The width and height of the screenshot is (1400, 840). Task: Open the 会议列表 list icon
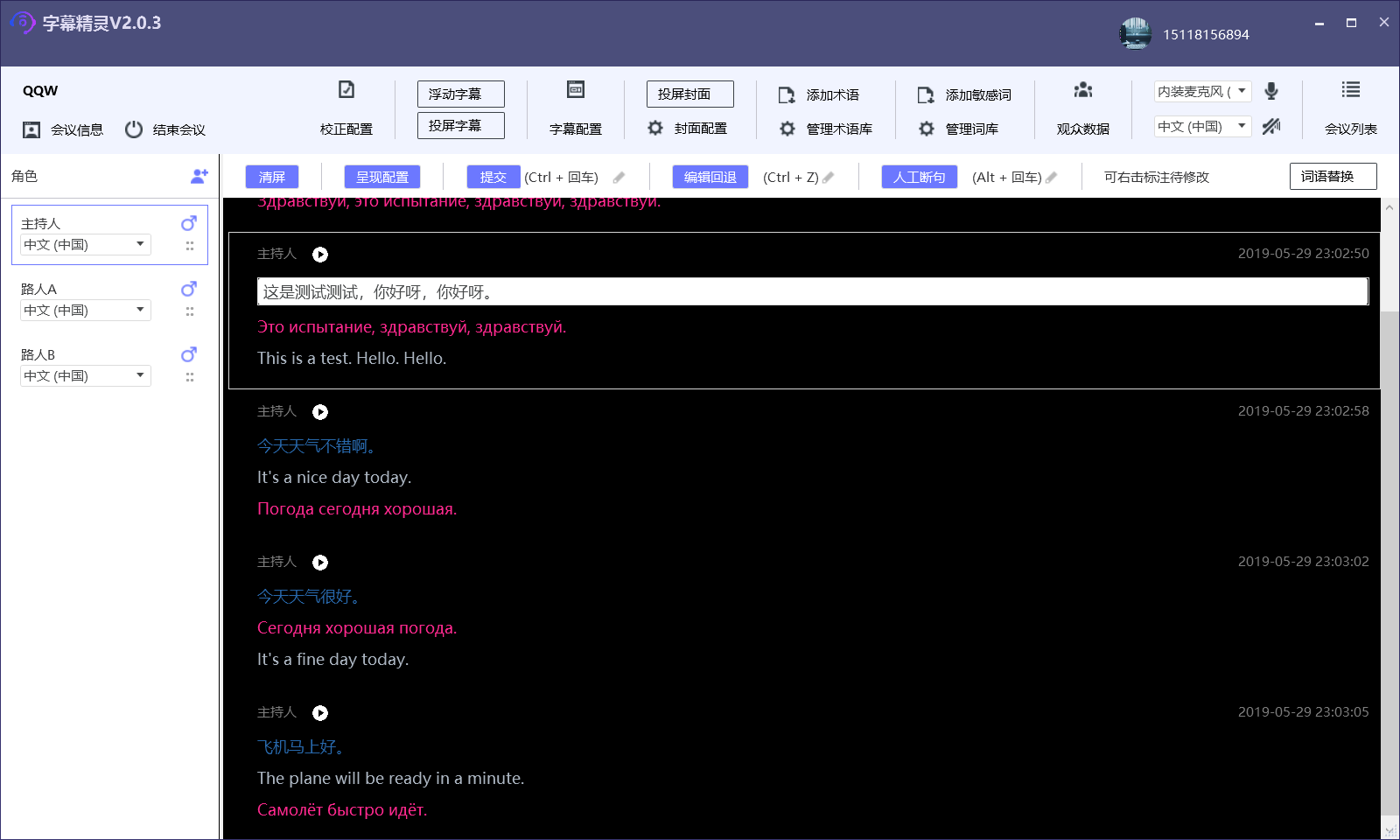pyautogui.click(x=1351, y=89)
